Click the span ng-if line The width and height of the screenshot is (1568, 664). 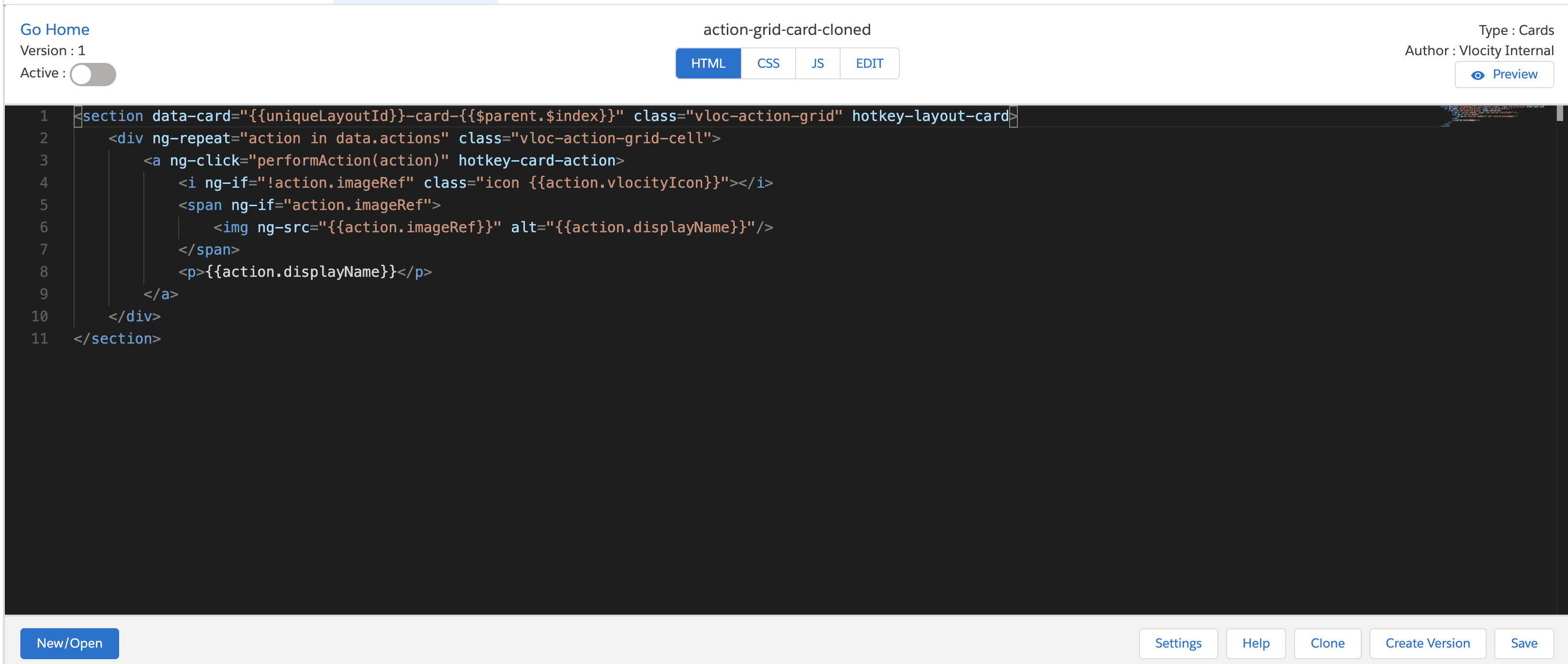pos(309,205)
